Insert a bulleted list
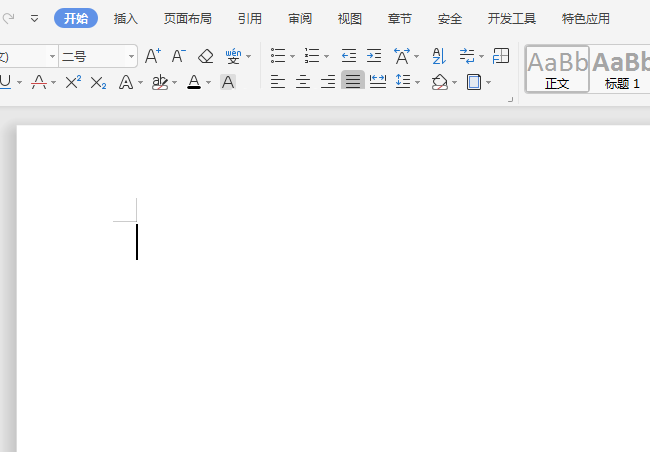This screenshot has height=452, width=650. 278,56
